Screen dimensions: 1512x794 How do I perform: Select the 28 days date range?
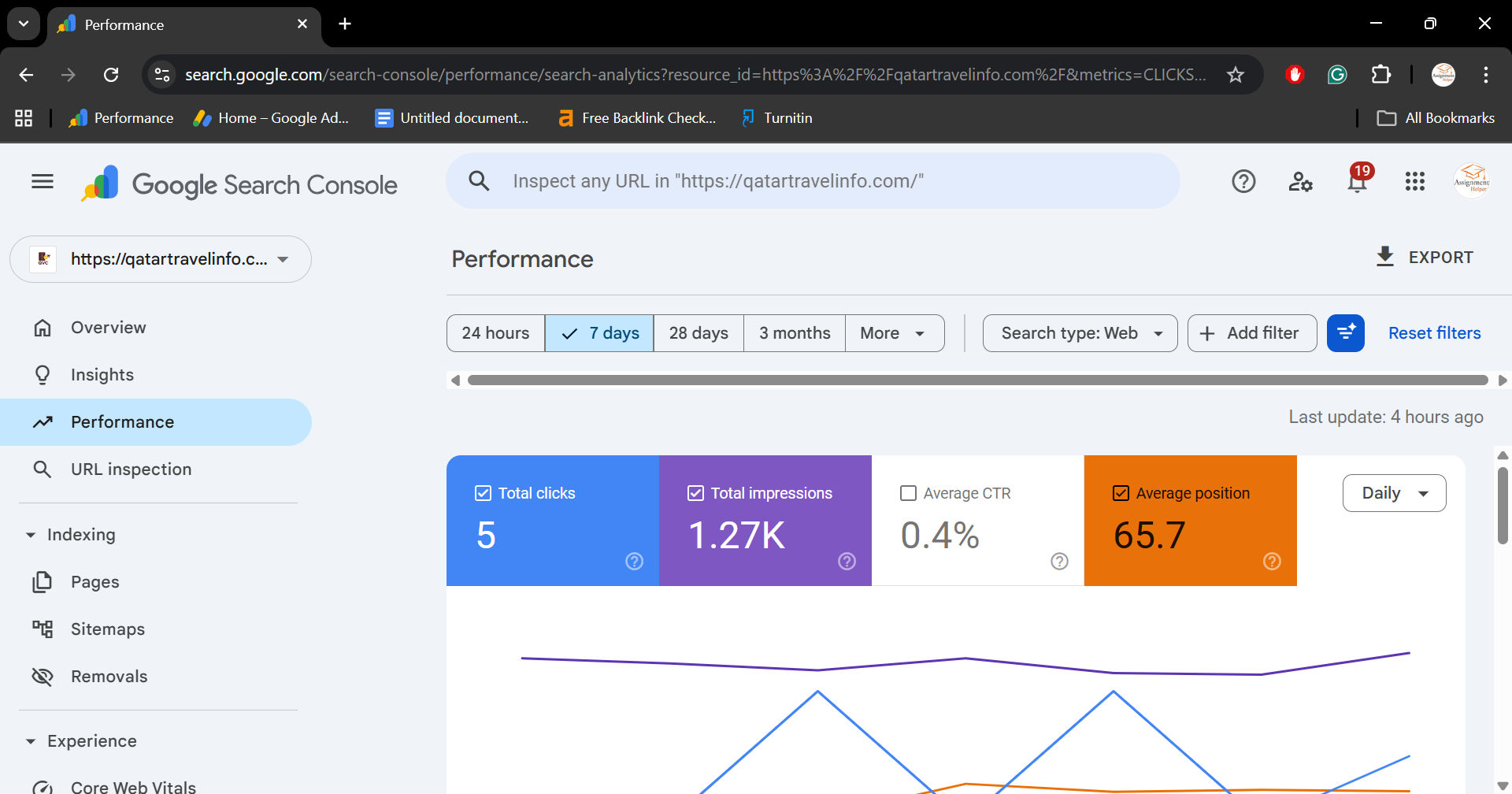click(699, 333)
